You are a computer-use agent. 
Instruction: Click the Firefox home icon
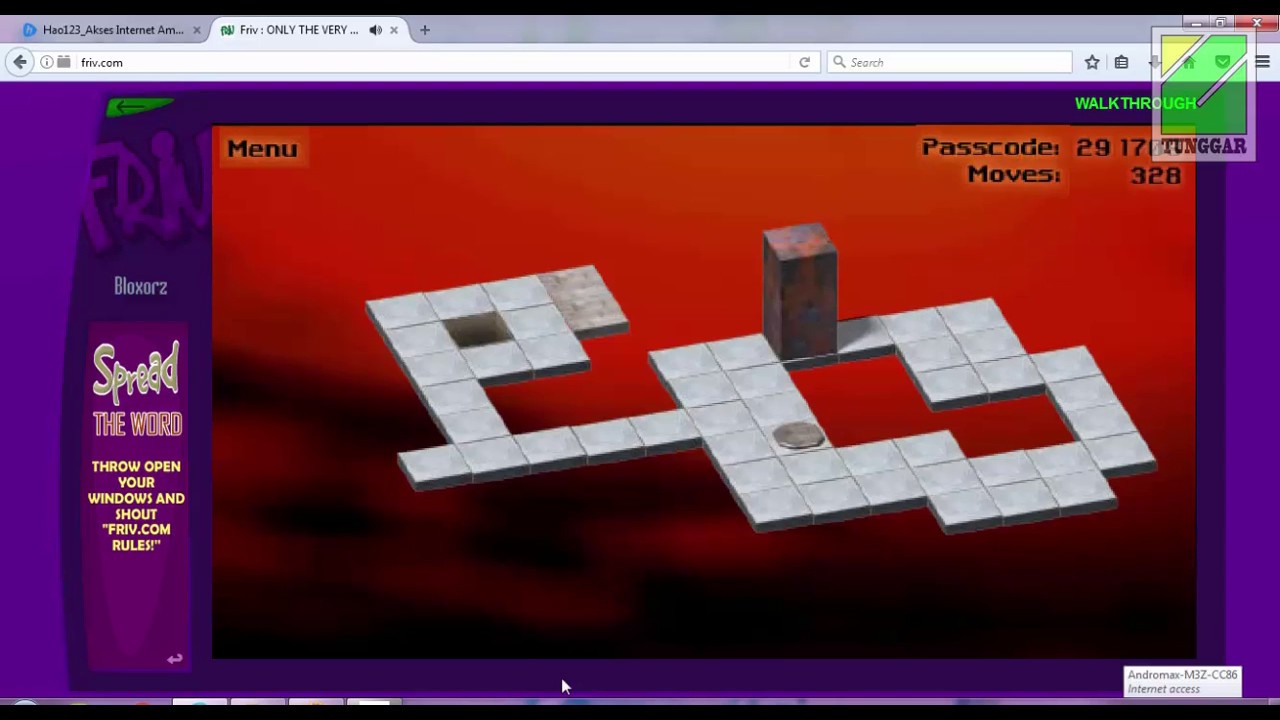point(1189,62)
